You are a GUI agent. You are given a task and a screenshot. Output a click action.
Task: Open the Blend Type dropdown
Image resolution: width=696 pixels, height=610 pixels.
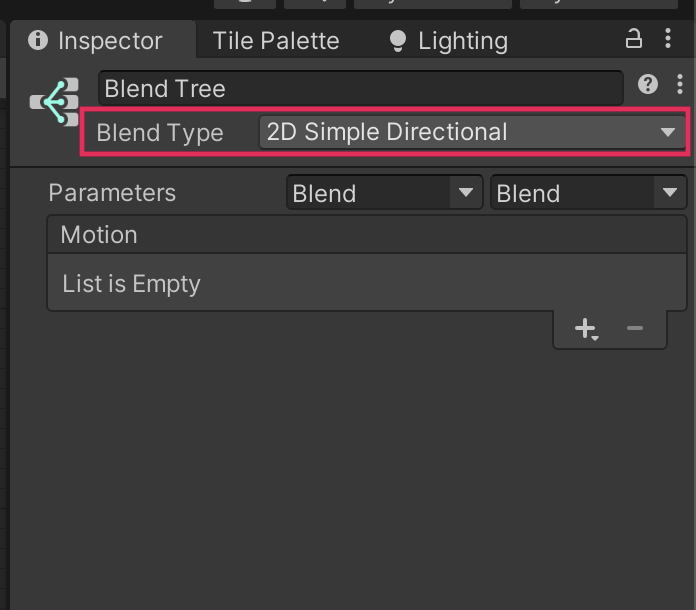471,132
